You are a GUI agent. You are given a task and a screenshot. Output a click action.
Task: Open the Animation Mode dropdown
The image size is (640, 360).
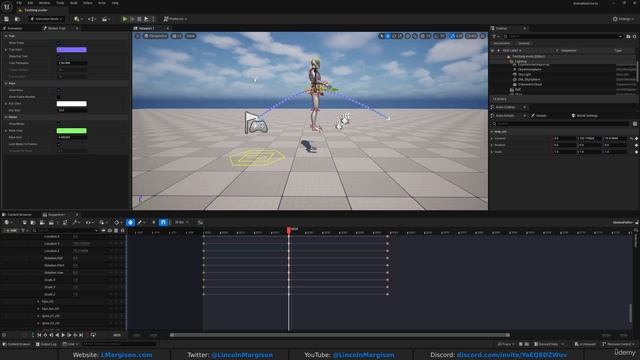point(46,19)
